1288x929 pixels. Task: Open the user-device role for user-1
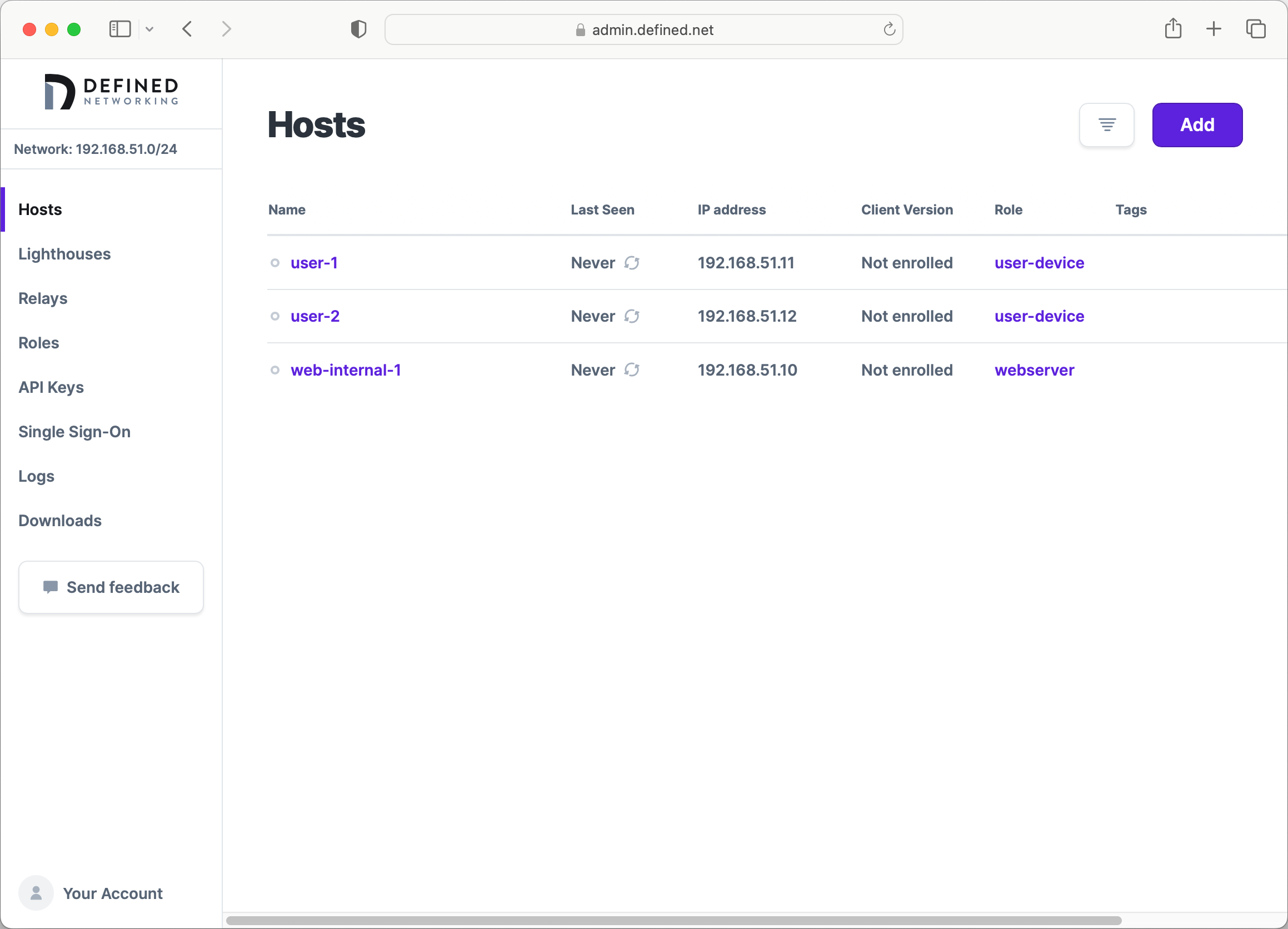1039,263
